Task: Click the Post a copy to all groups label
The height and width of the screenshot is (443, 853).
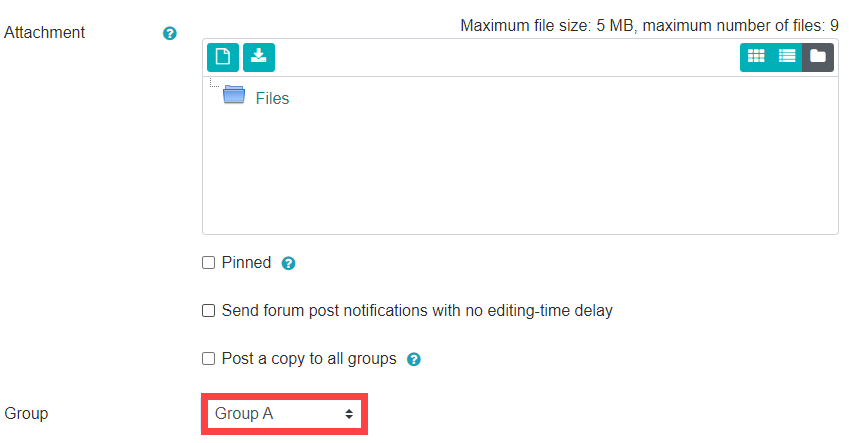Action: point(309,359)
